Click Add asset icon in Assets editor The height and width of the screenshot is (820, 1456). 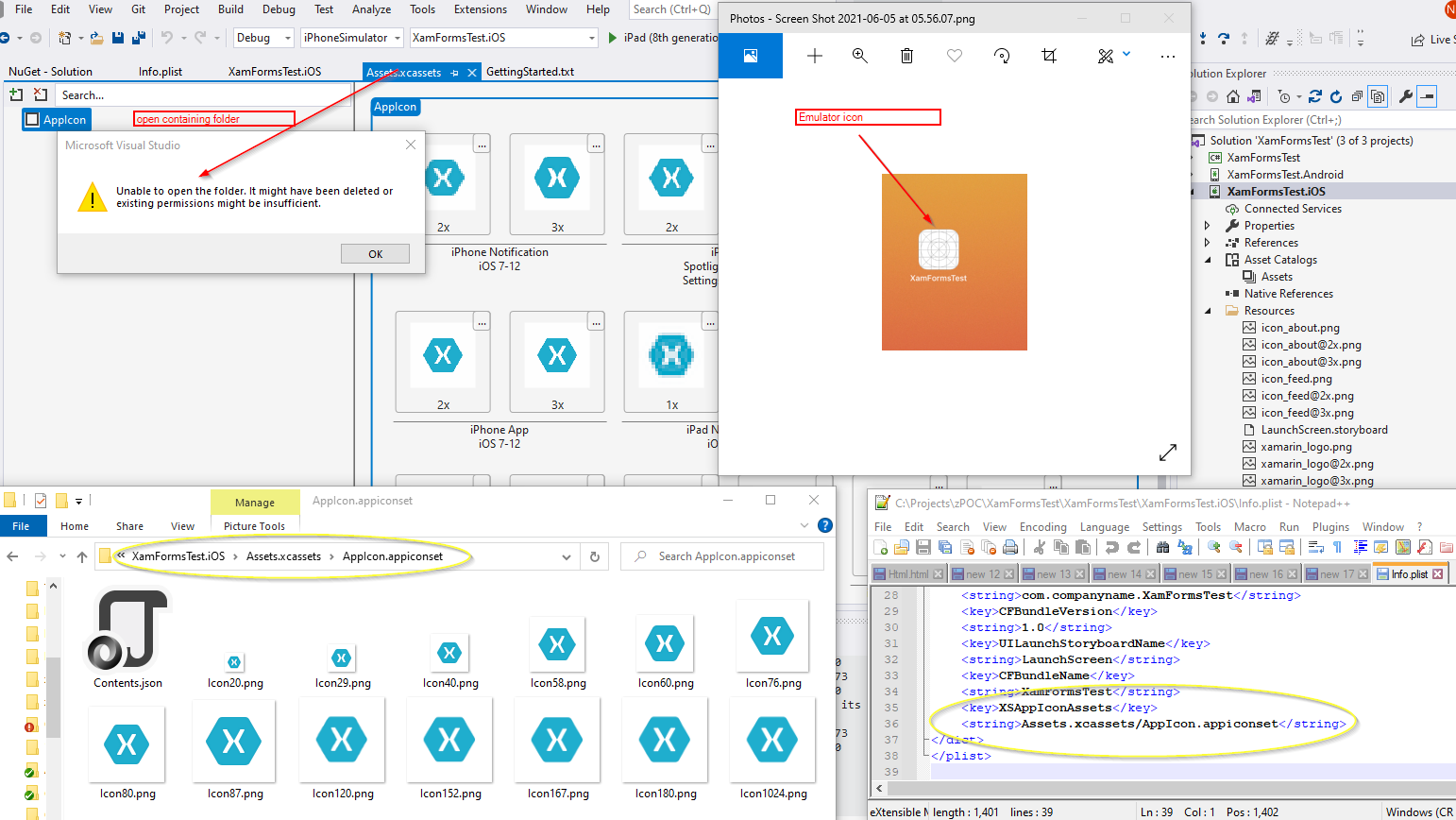(x=16, y=94)
